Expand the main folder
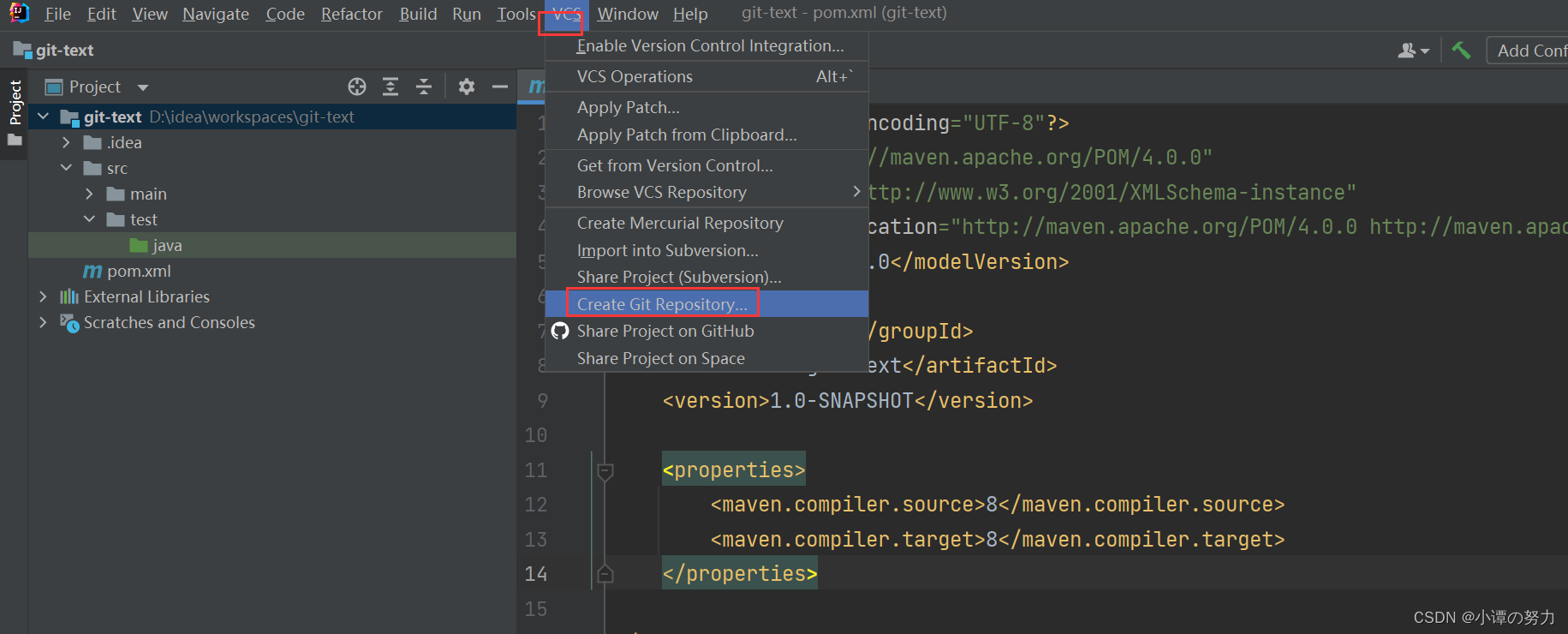 89,194
